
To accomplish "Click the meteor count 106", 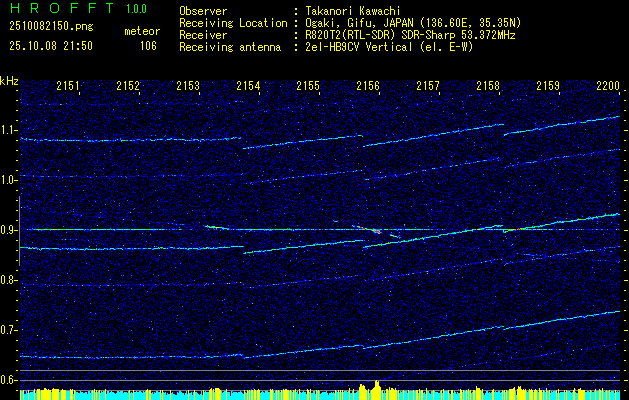I will tap(148, 46).
